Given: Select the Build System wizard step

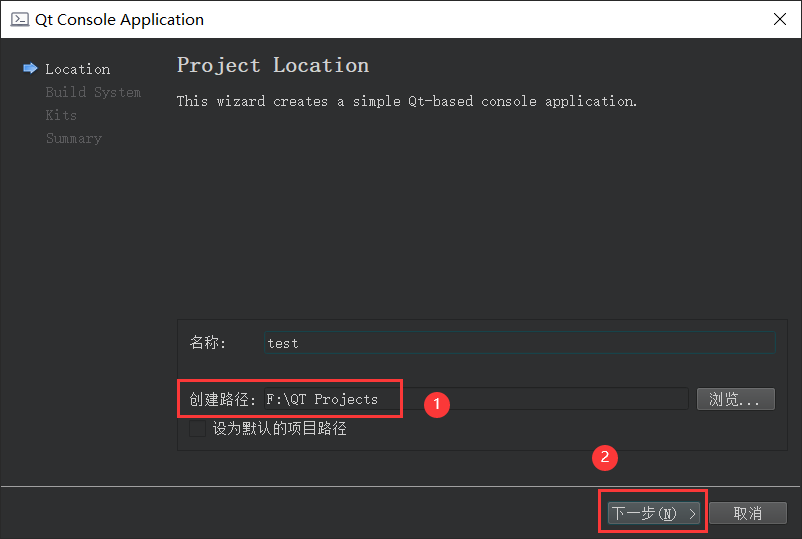Looking at the screenshot, I should pos(93,92).
